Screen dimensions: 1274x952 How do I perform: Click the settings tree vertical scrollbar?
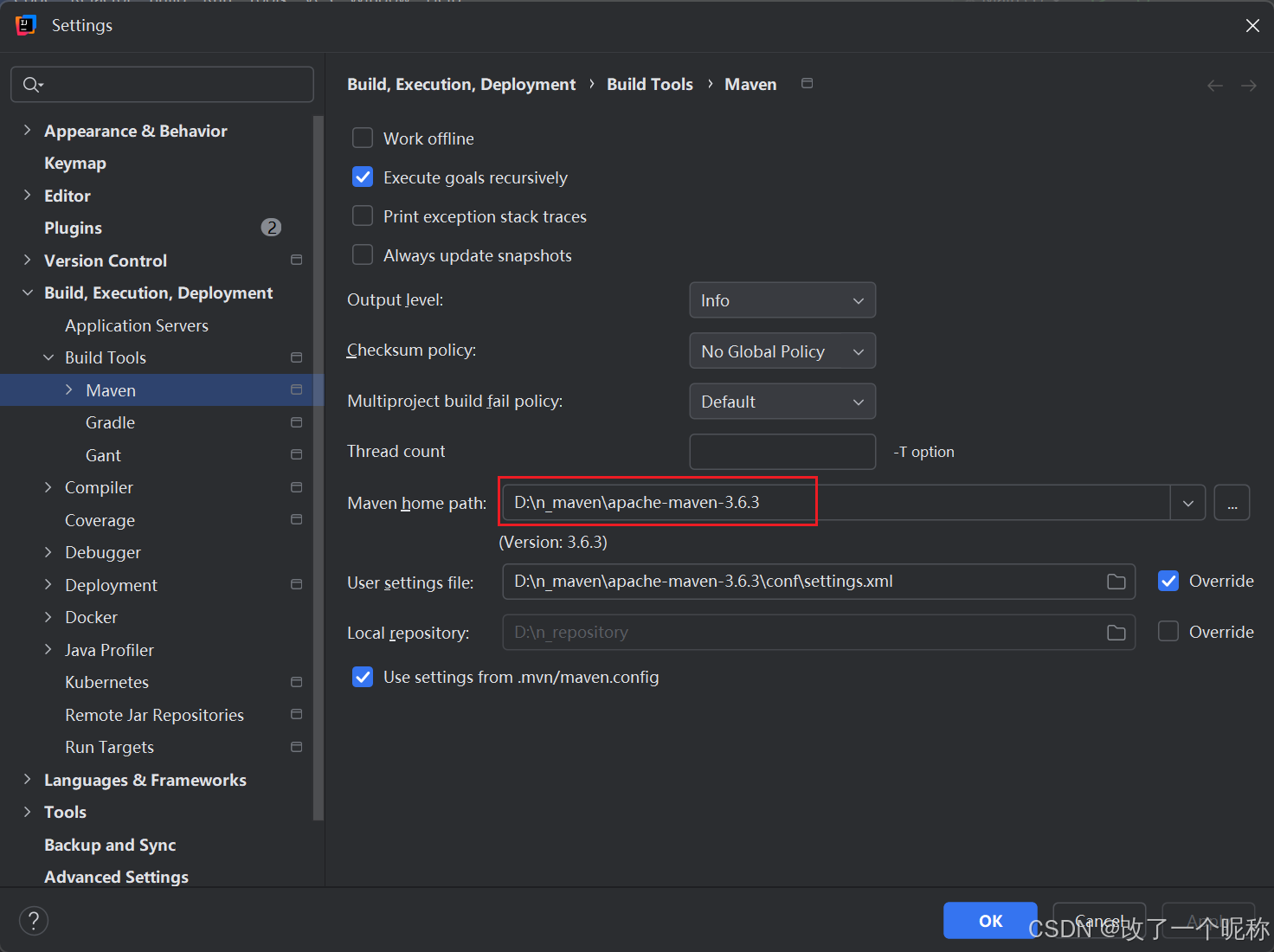pos(318,467)
